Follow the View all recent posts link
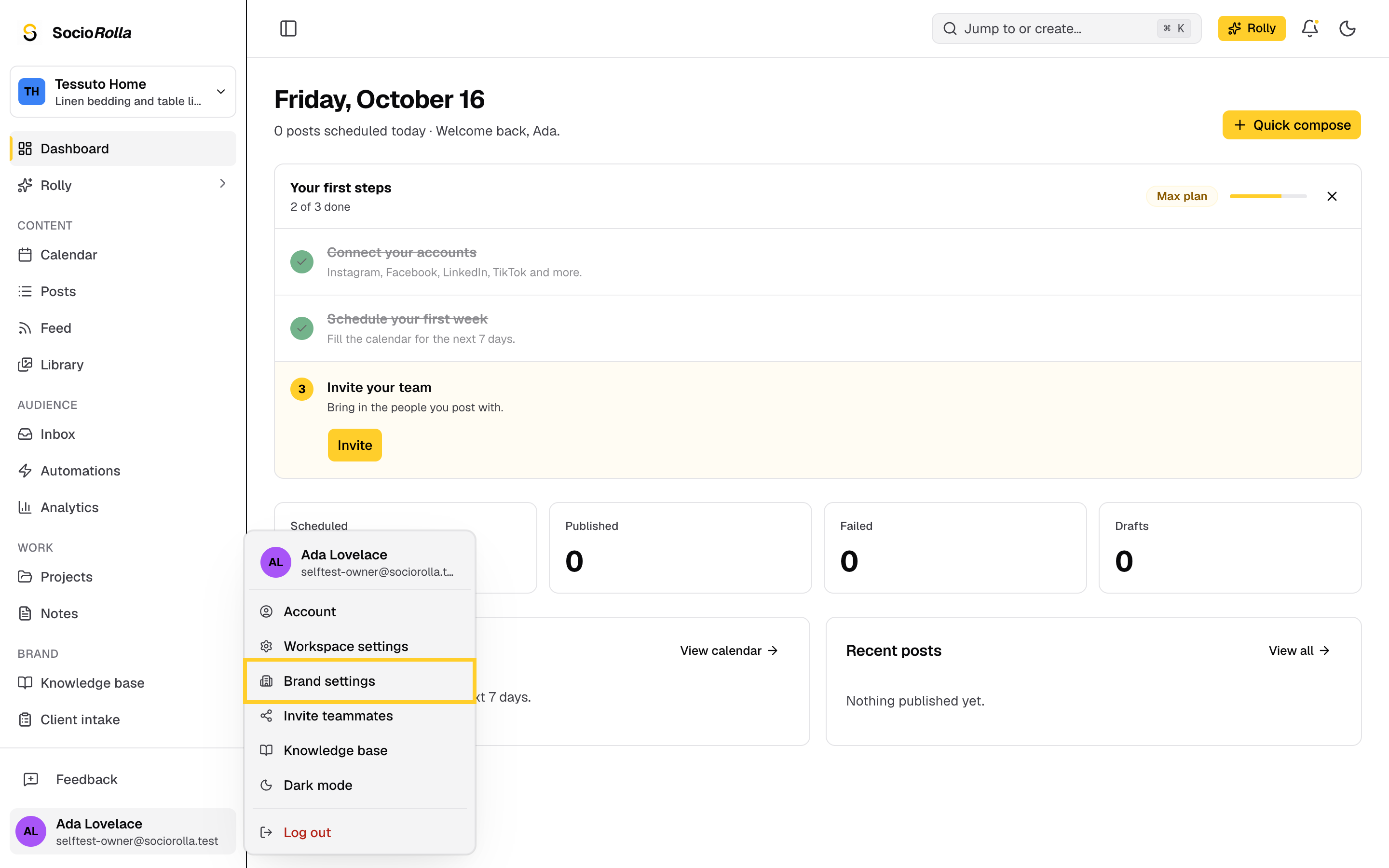 [1299, 651]
